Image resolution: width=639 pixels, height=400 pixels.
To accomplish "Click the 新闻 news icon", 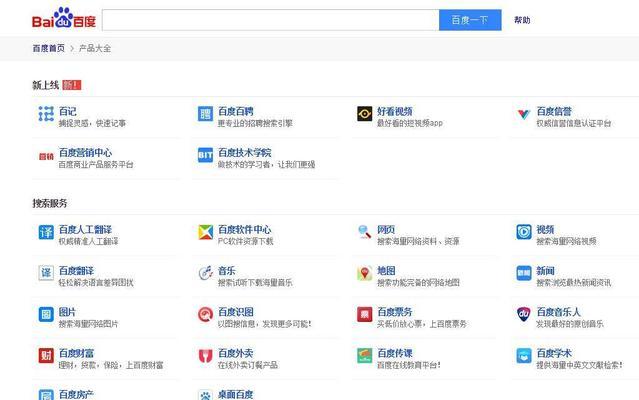I will pyautogui.click(x=524, y=273).
